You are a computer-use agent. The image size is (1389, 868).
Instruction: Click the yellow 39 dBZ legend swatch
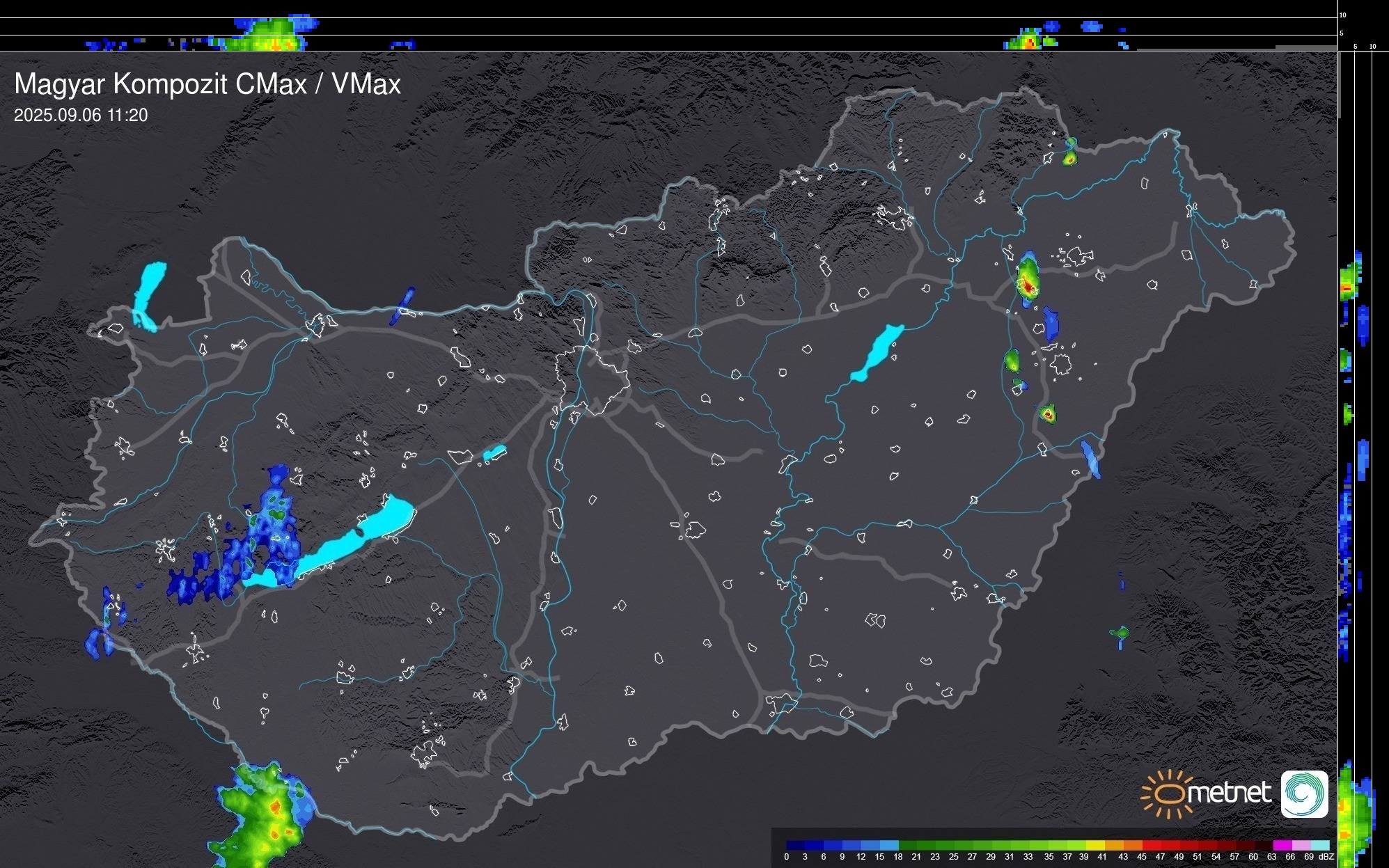pos(1095,845)
